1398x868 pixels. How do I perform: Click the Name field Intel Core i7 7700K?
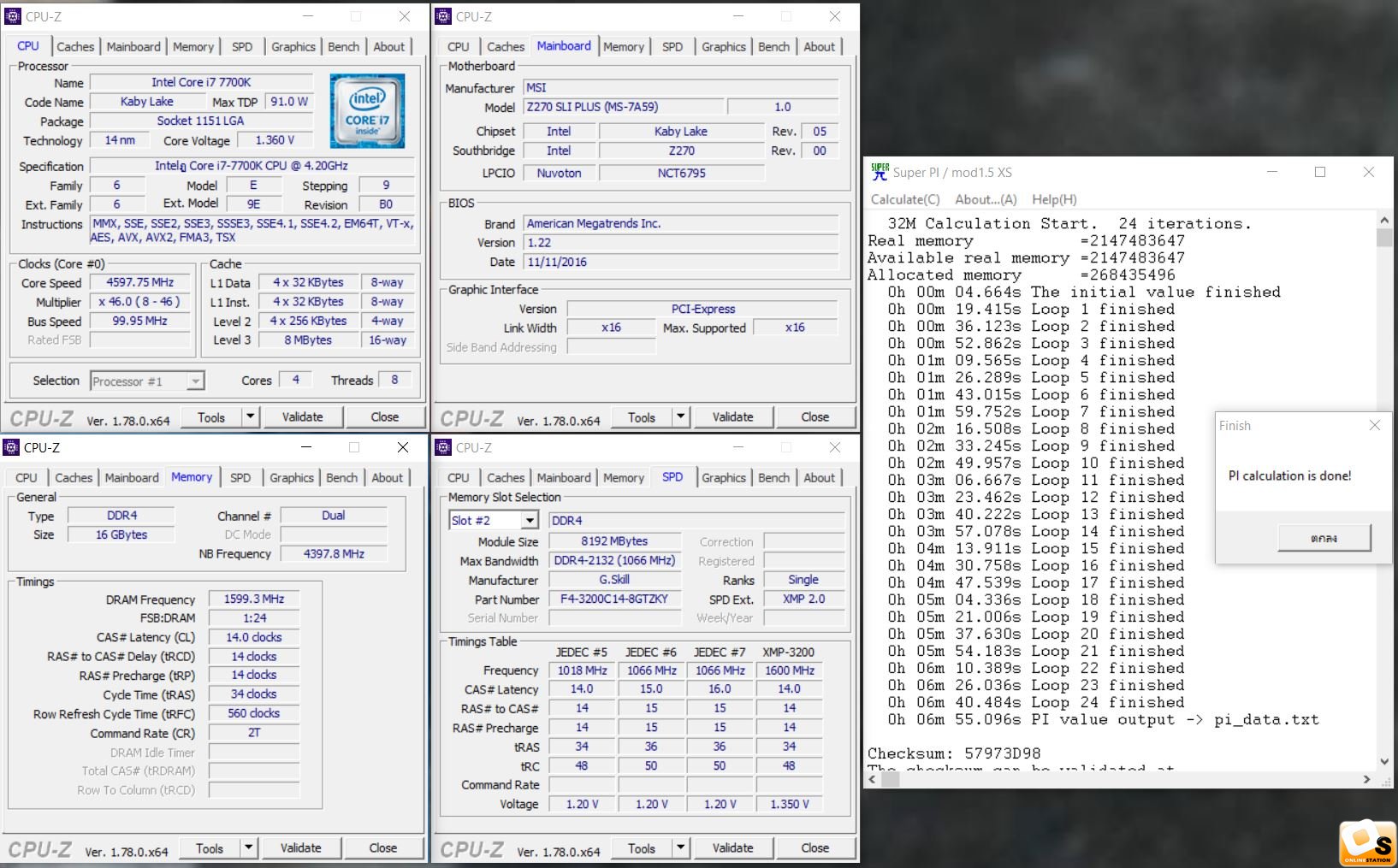click(201, 82)
